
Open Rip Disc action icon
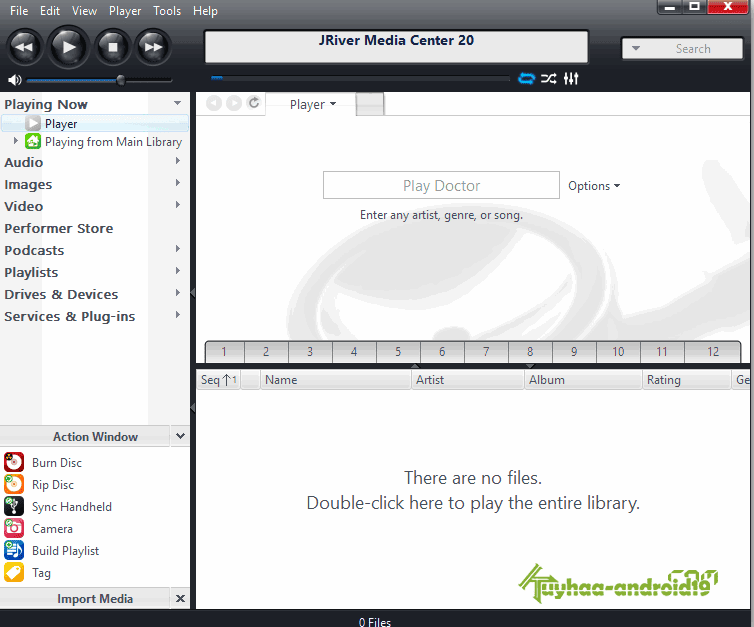(14, 484)
